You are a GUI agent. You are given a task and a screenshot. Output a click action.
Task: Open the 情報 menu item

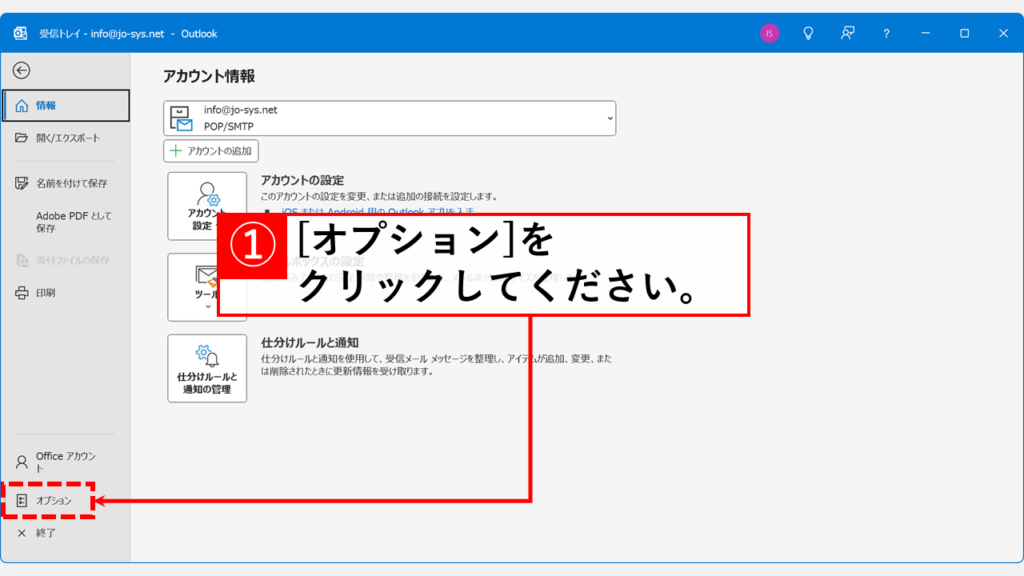pos(66,106)
